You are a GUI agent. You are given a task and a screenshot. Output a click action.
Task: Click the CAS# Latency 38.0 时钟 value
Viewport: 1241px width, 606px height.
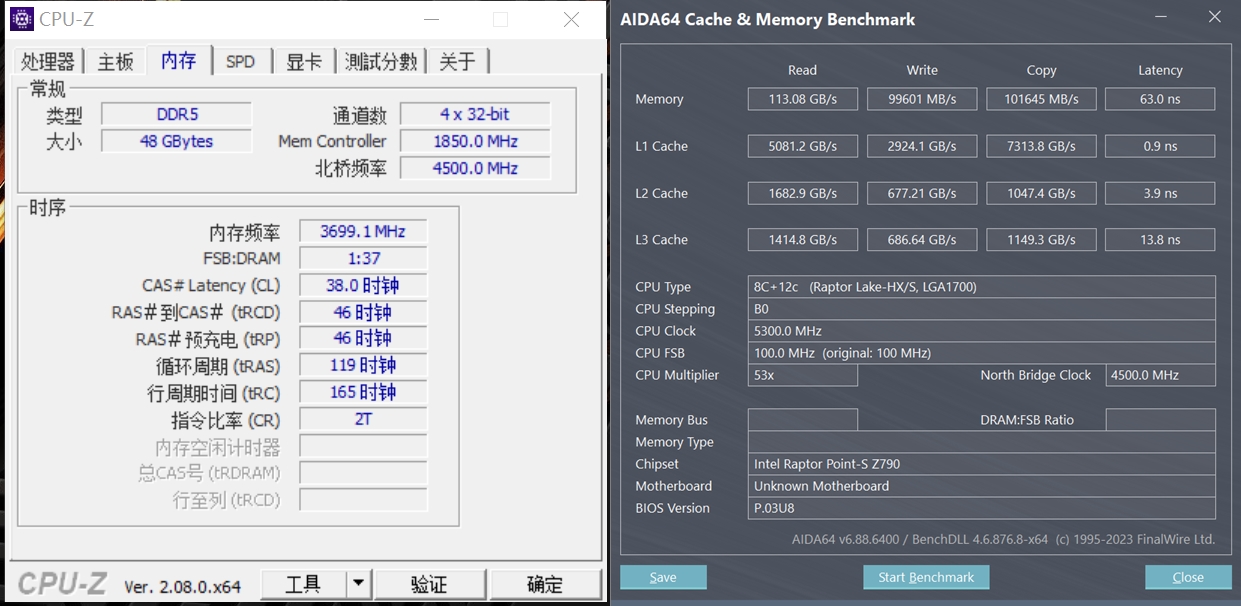[363, 285]
